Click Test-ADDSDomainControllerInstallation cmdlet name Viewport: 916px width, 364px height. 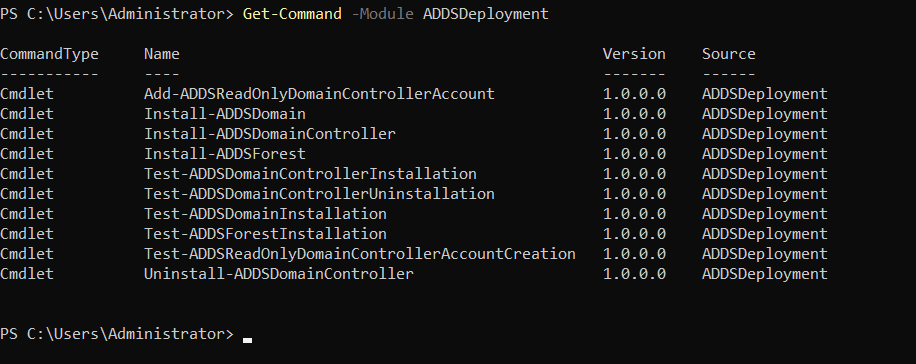pyautogui.click(x=310, y=174)
